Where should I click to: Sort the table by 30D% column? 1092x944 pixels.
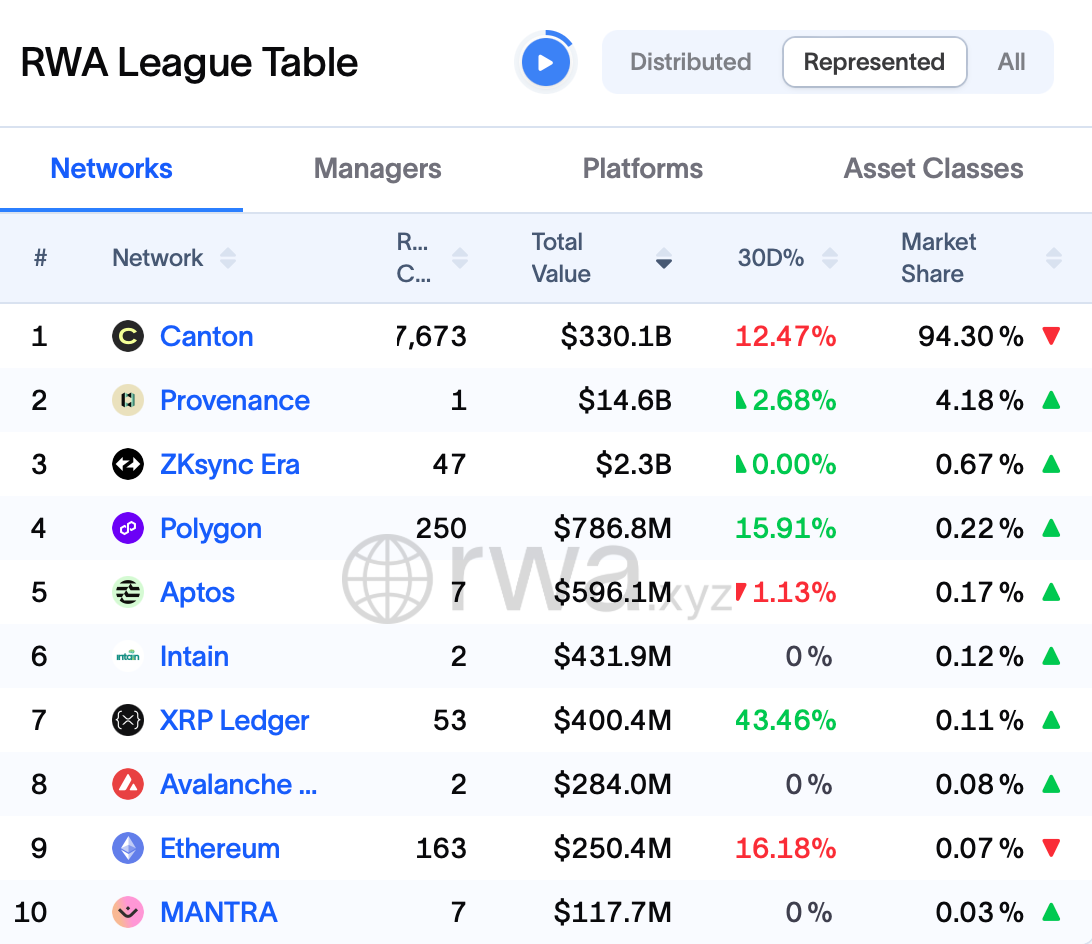[x=830, y=257]
